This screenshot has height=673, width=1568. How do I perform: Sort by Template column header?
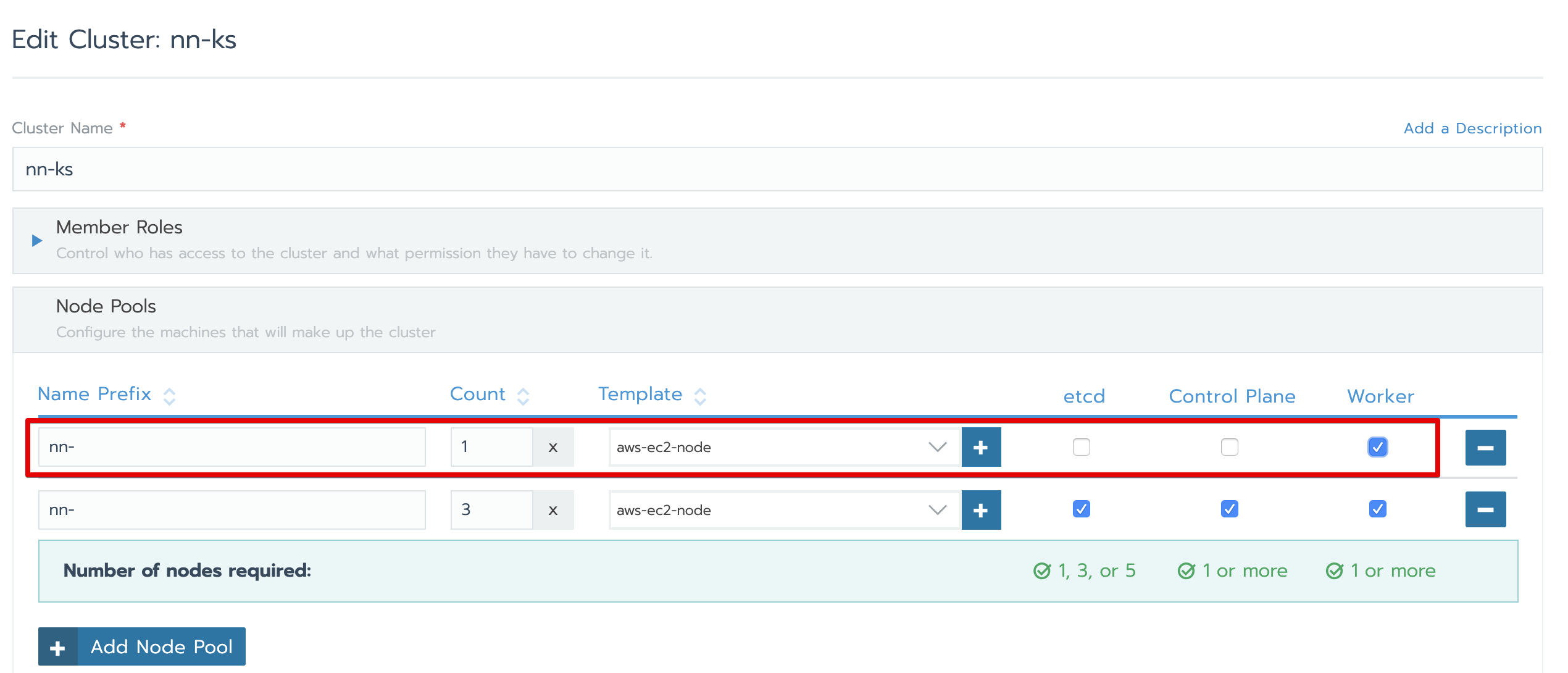pyautogui.click(x=640, y=394)
